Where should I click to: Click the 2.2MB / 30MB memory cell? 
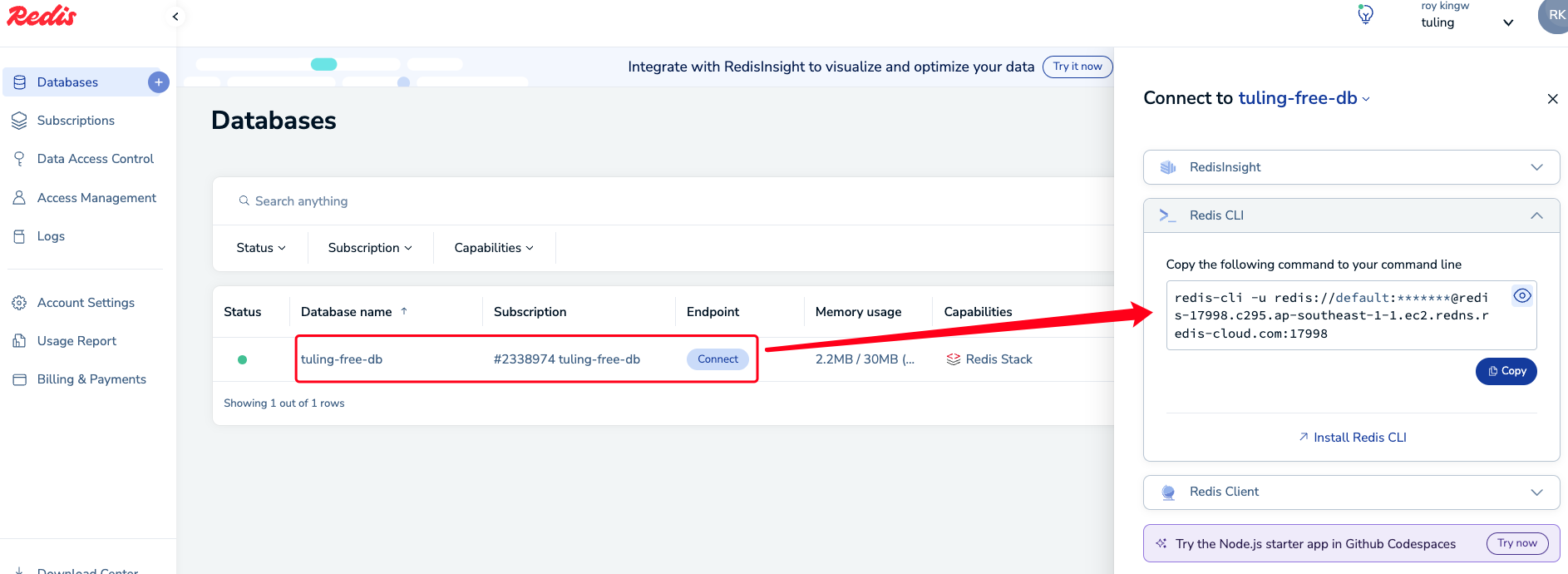[865, 359]
